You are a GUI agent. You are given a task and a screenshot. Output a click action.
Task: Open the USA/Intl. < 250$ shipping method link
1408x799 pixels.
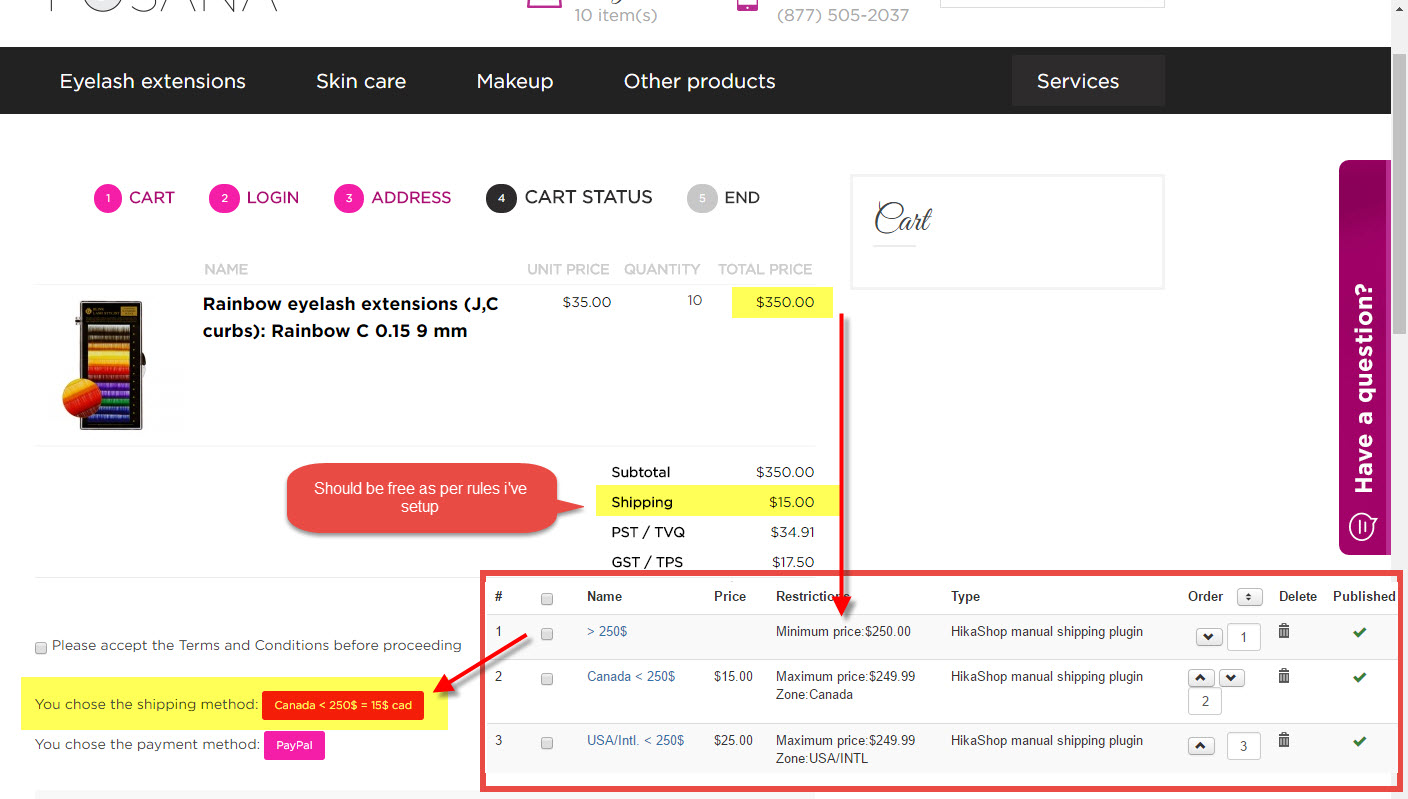(x=635, y=741)
